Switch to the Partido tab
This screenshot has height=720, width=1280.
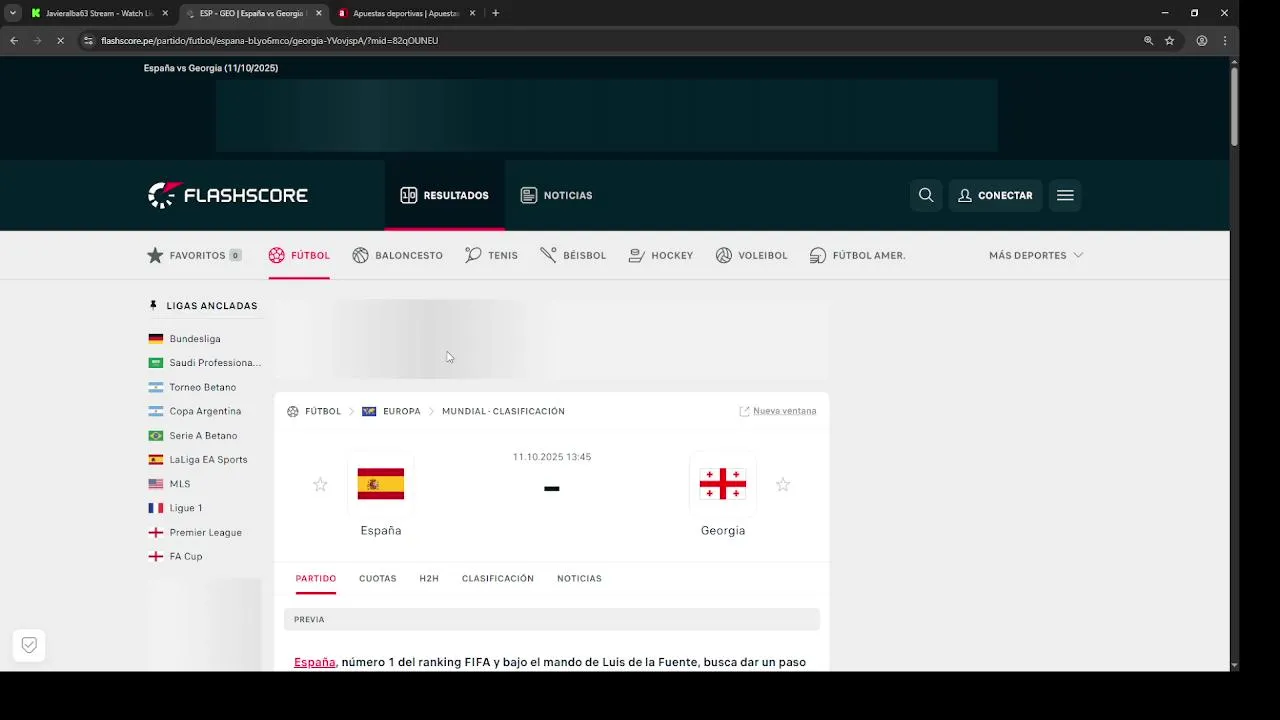click(316, 578)
